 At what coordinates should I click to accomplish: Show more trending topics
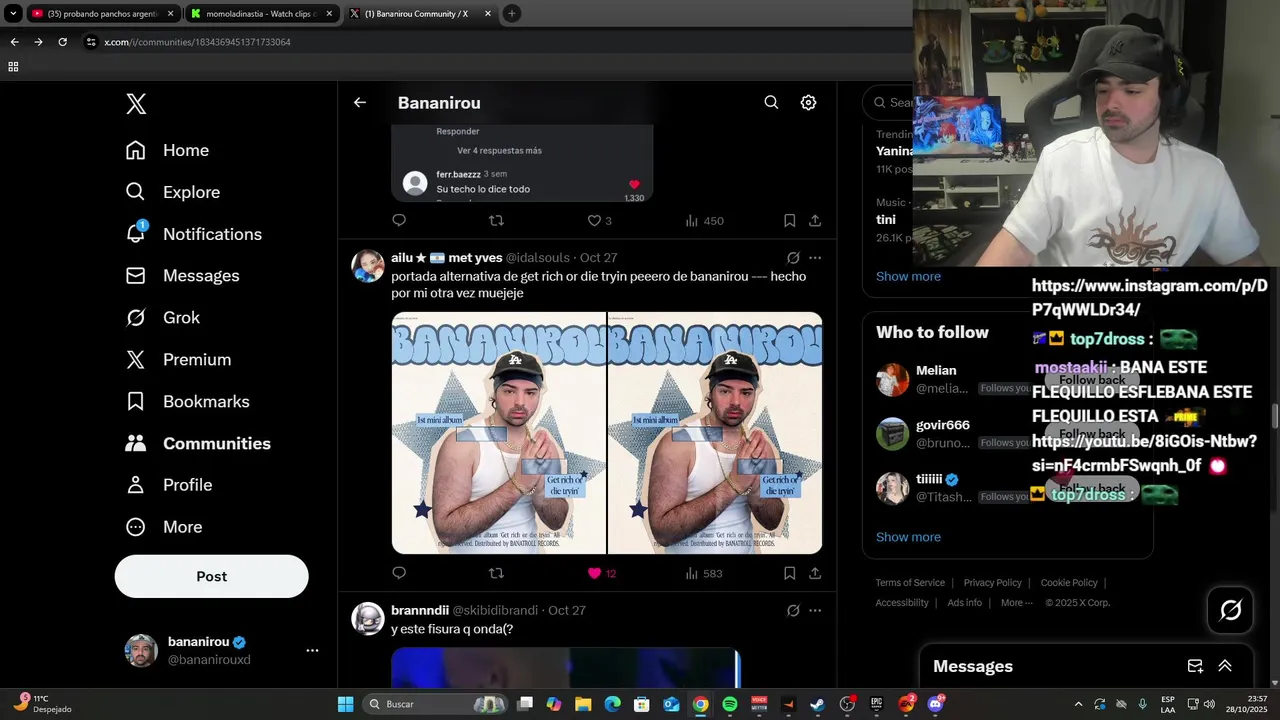click(908, 276)
